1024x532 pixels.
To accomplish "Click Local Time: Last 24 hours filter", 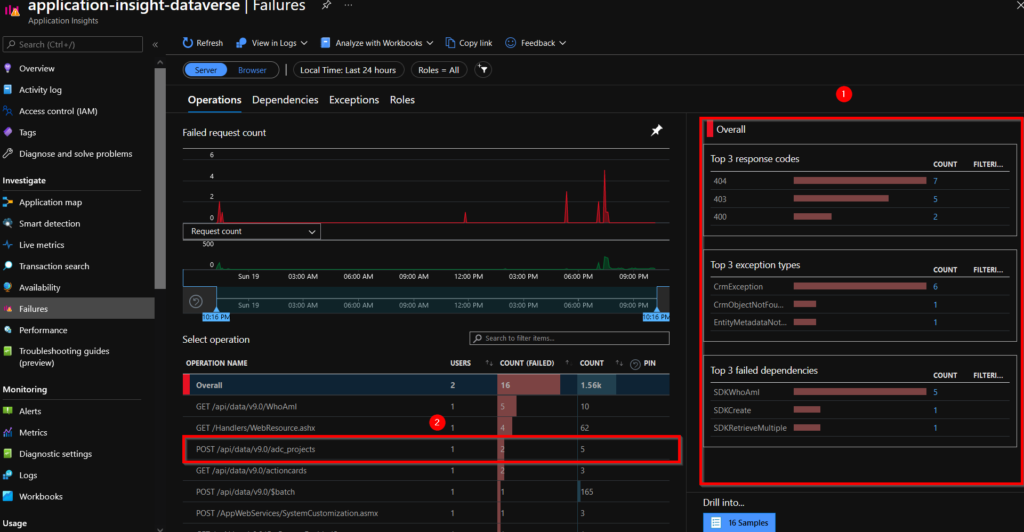I will [348, 70].
